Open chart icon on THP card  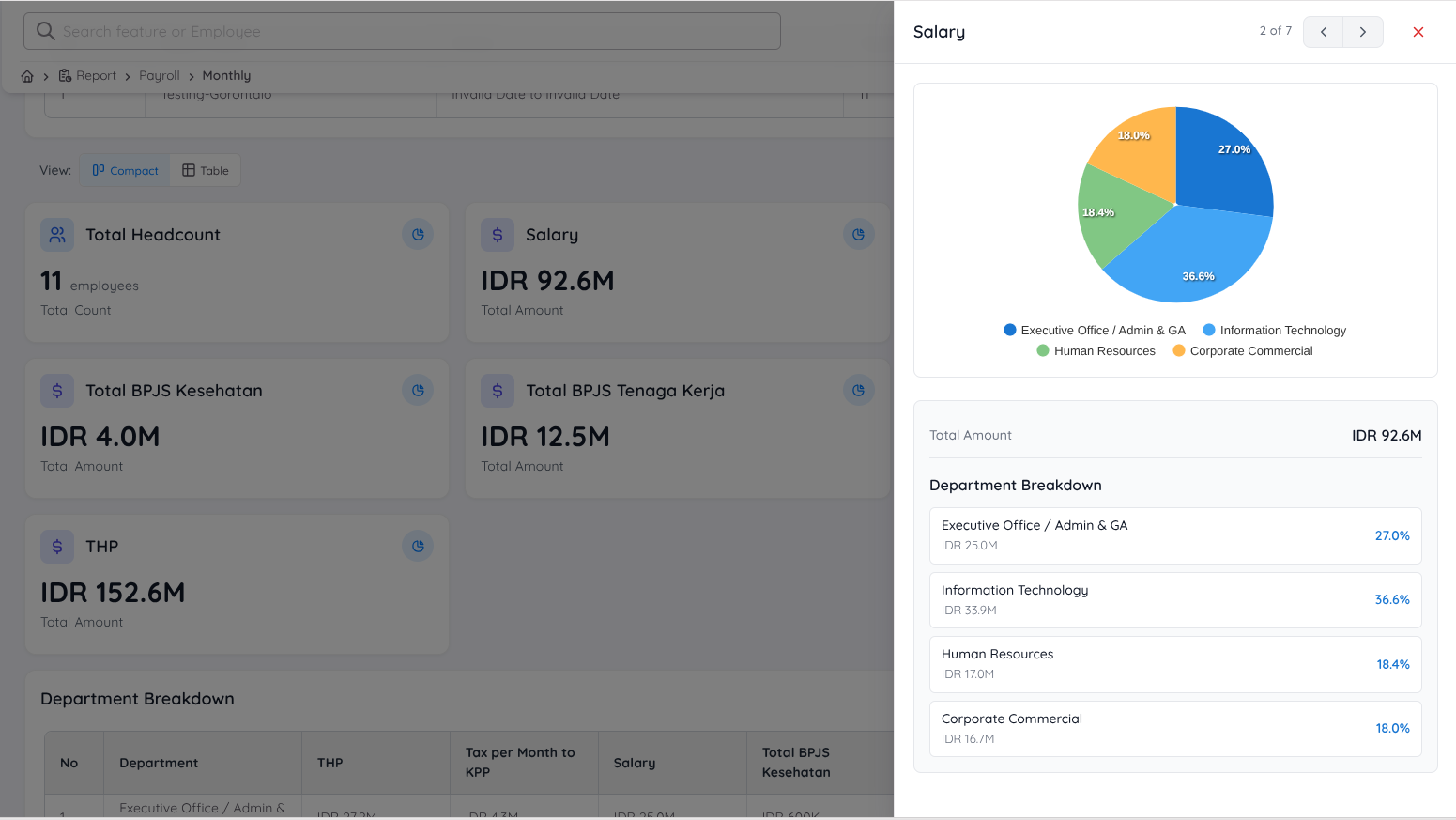point(418,547)
